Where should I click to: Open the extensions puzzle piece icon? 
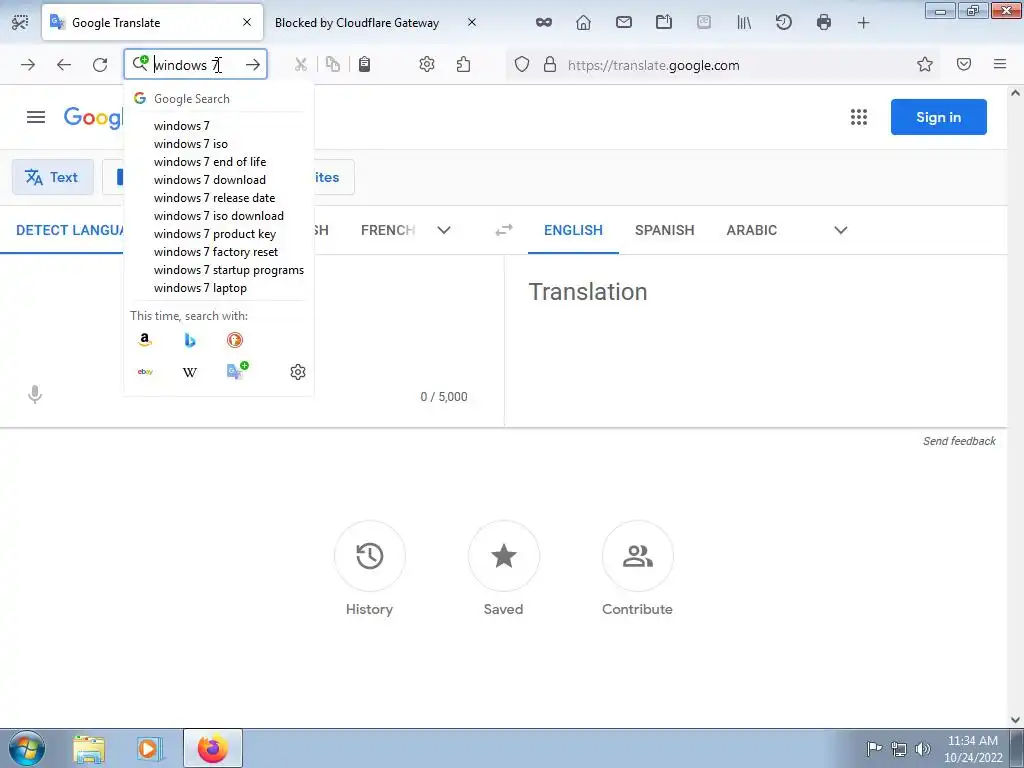coord(463,65)
